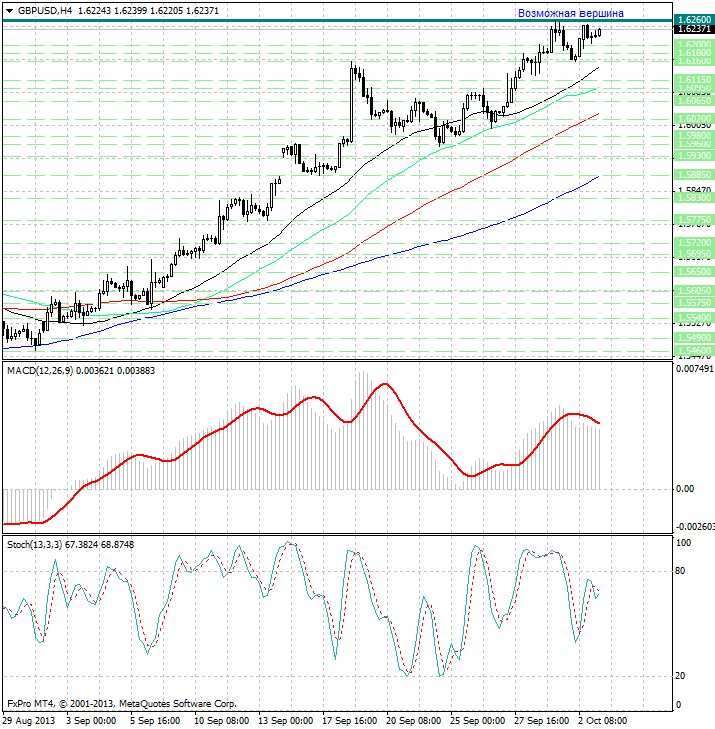
Task: Click the Stoch(13,3,3) indicator label
Action: (38, 544)
